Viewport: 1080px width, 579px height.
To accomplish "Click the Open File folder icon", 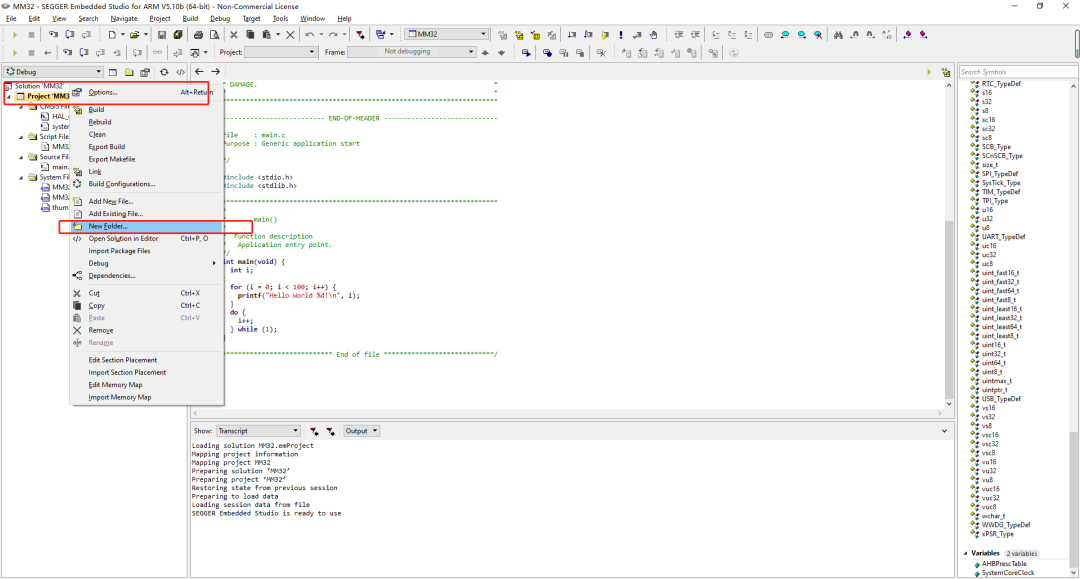I will pos(134,34).
